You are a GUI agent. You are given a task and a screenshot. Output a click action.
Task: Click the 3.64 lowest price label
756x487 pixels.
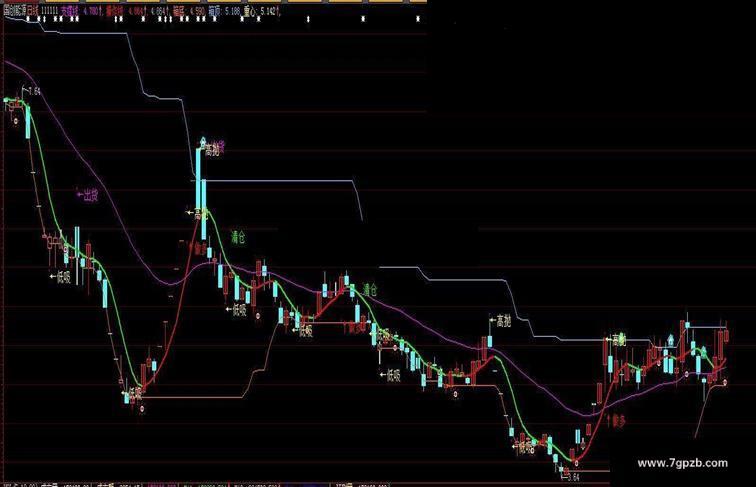pos(573,477)
